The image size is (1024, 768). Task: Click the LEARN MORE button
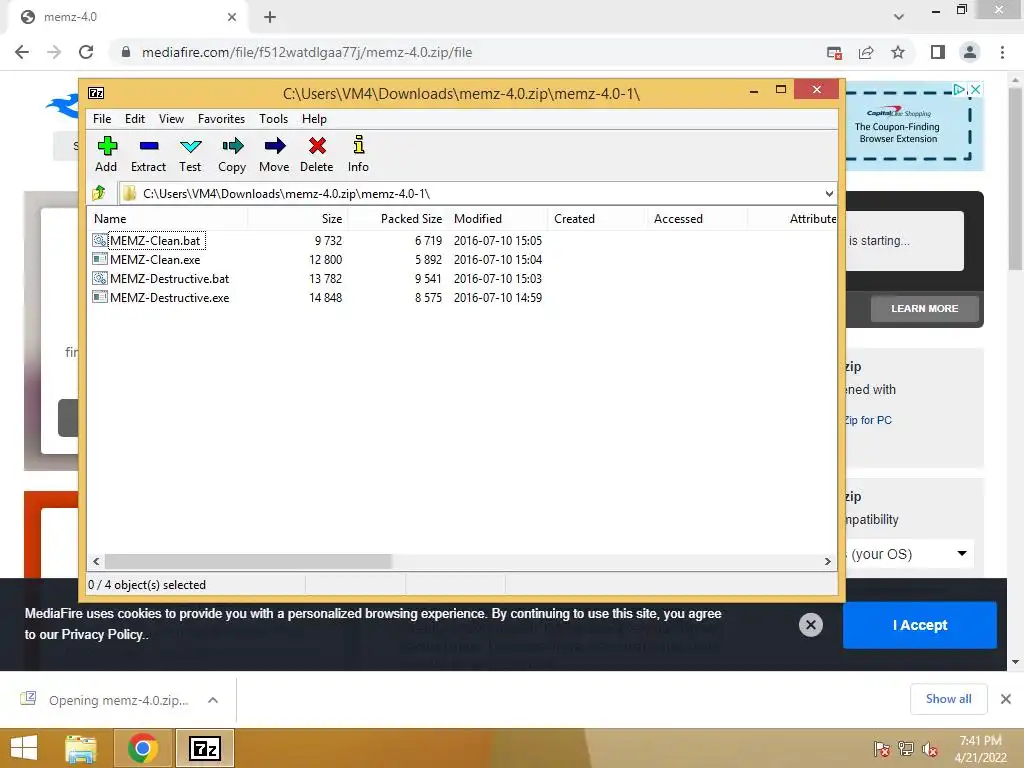click(x=924, y=308)
